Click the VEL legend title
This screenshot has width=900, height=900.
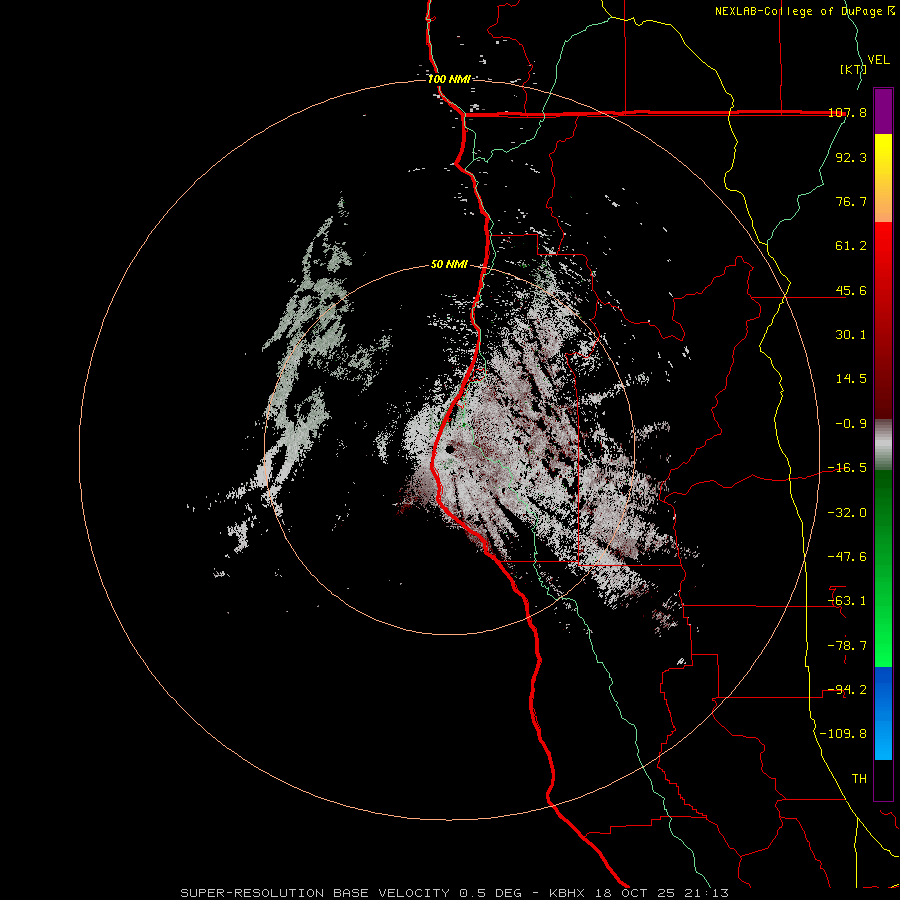(x=878, y=60)
